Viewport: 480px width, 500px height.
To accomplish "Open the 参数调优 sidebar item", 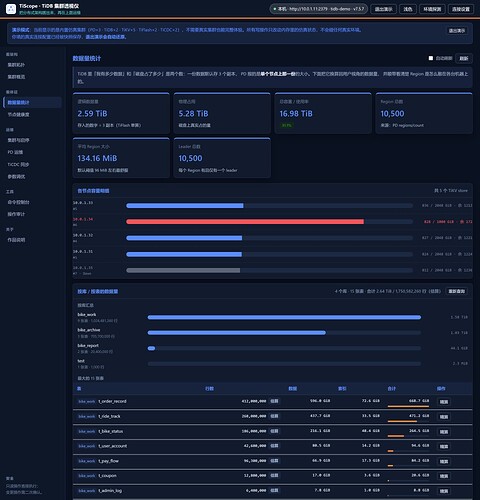I will [32, 176].
